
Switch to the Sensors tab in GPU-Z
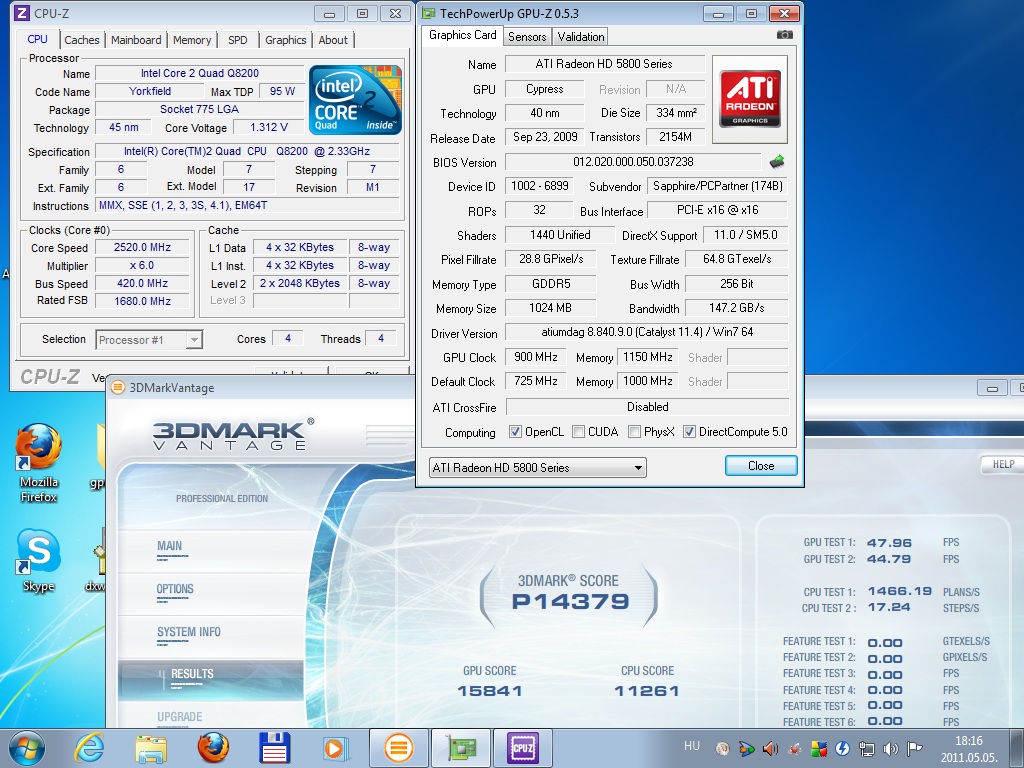tap(527, 37)
